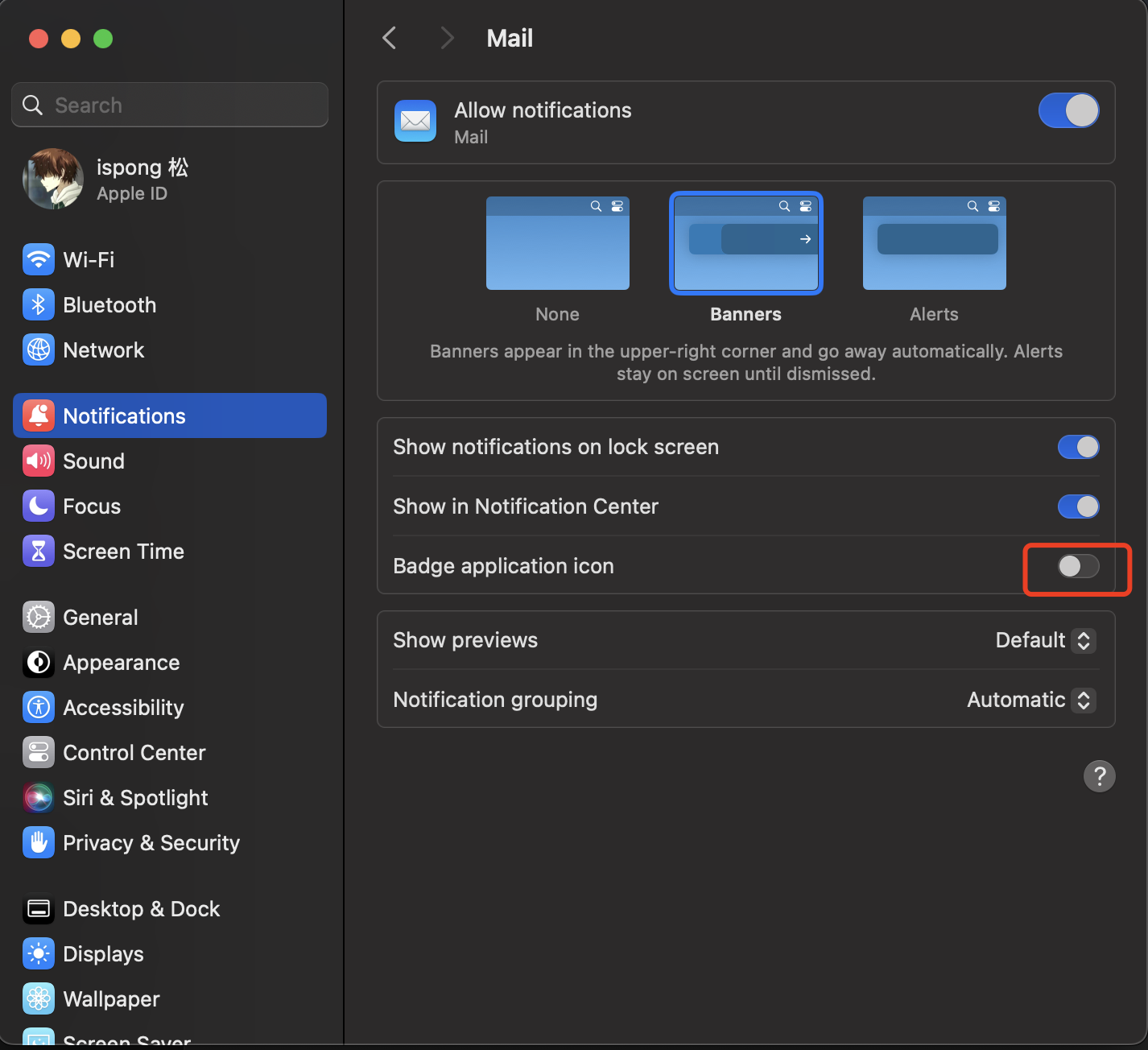
Task: Select the Alerts notification style
Action: click(935, 243)
